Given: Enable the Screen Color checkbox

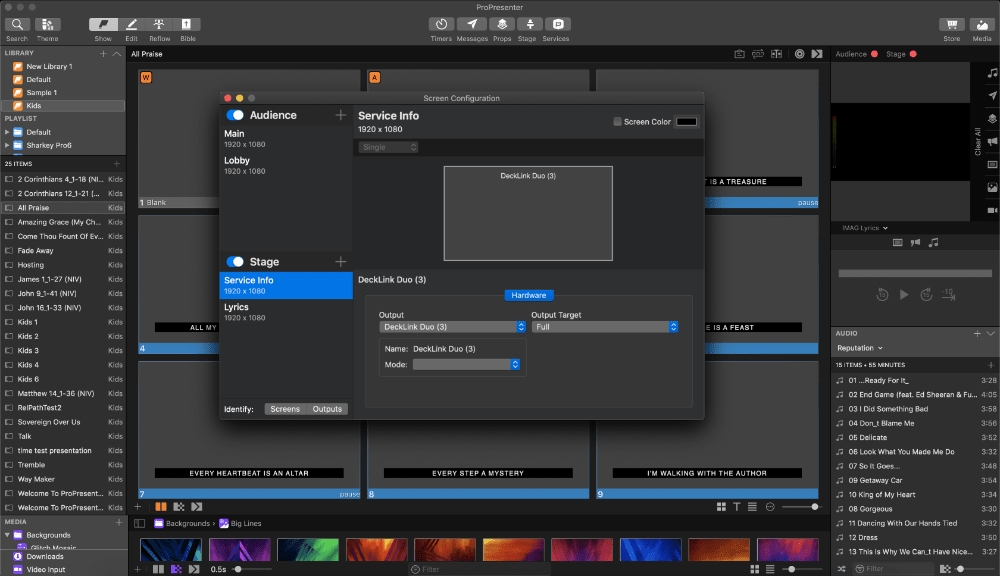Looking at the screenshot, I should [617, 122].
